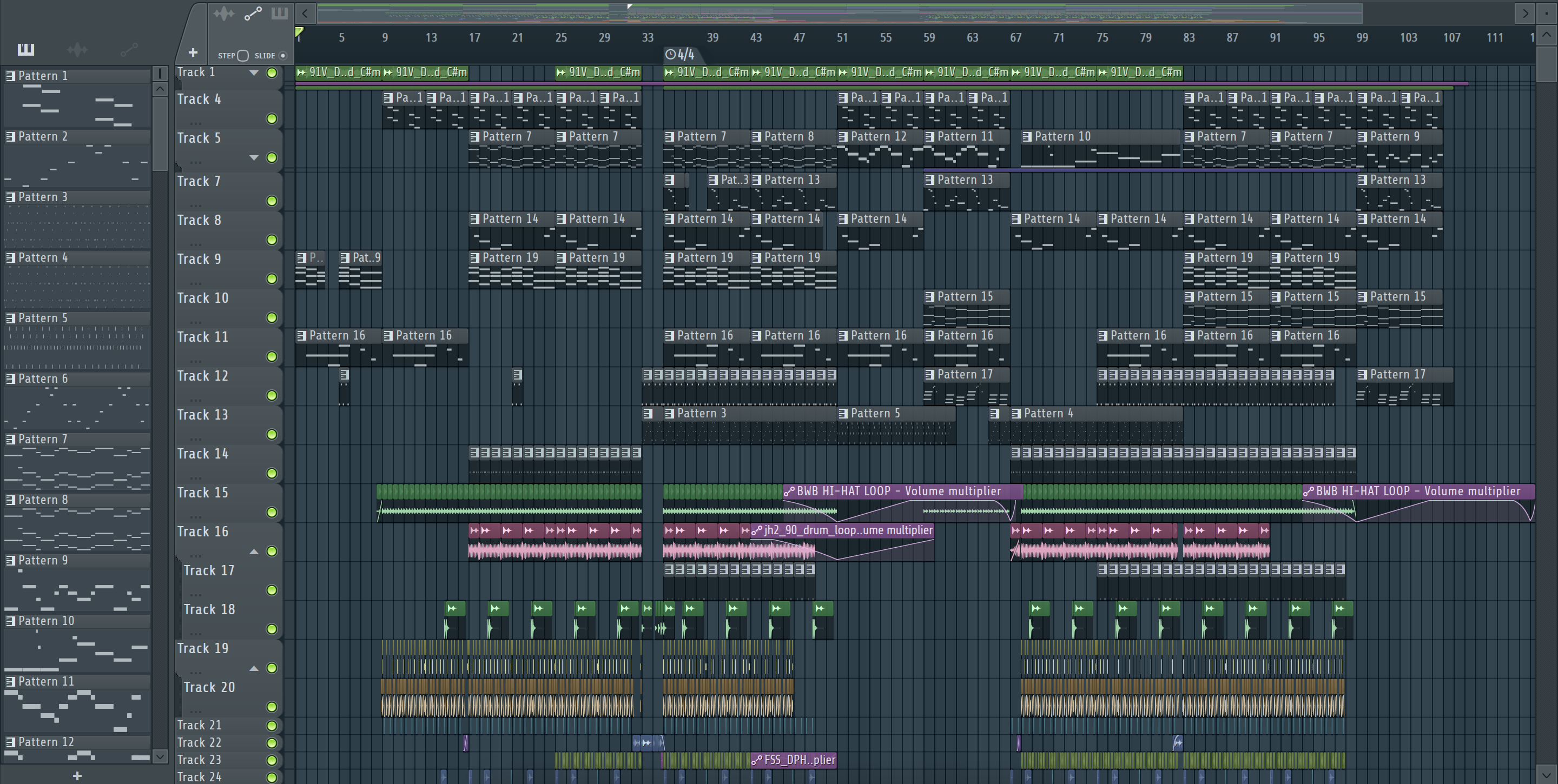Click inside the horizontal song overview bar
This screenshot has width=1558, height=784.
click(840, 12)
